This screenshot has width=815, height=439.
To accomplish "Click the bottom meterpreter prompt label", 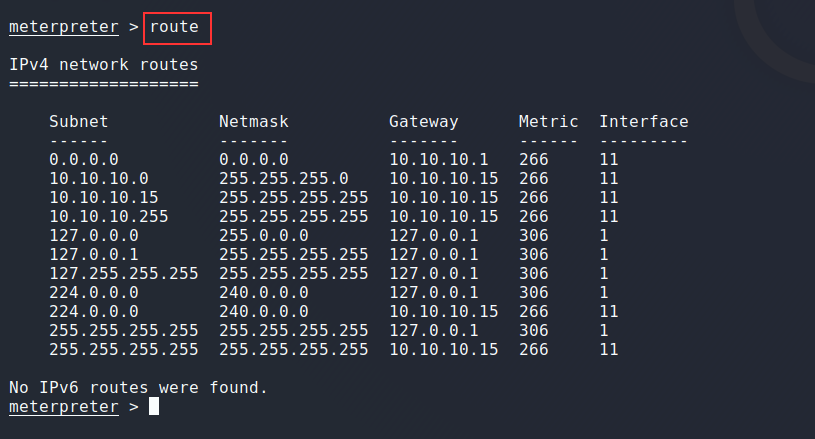I will point(63,406).
